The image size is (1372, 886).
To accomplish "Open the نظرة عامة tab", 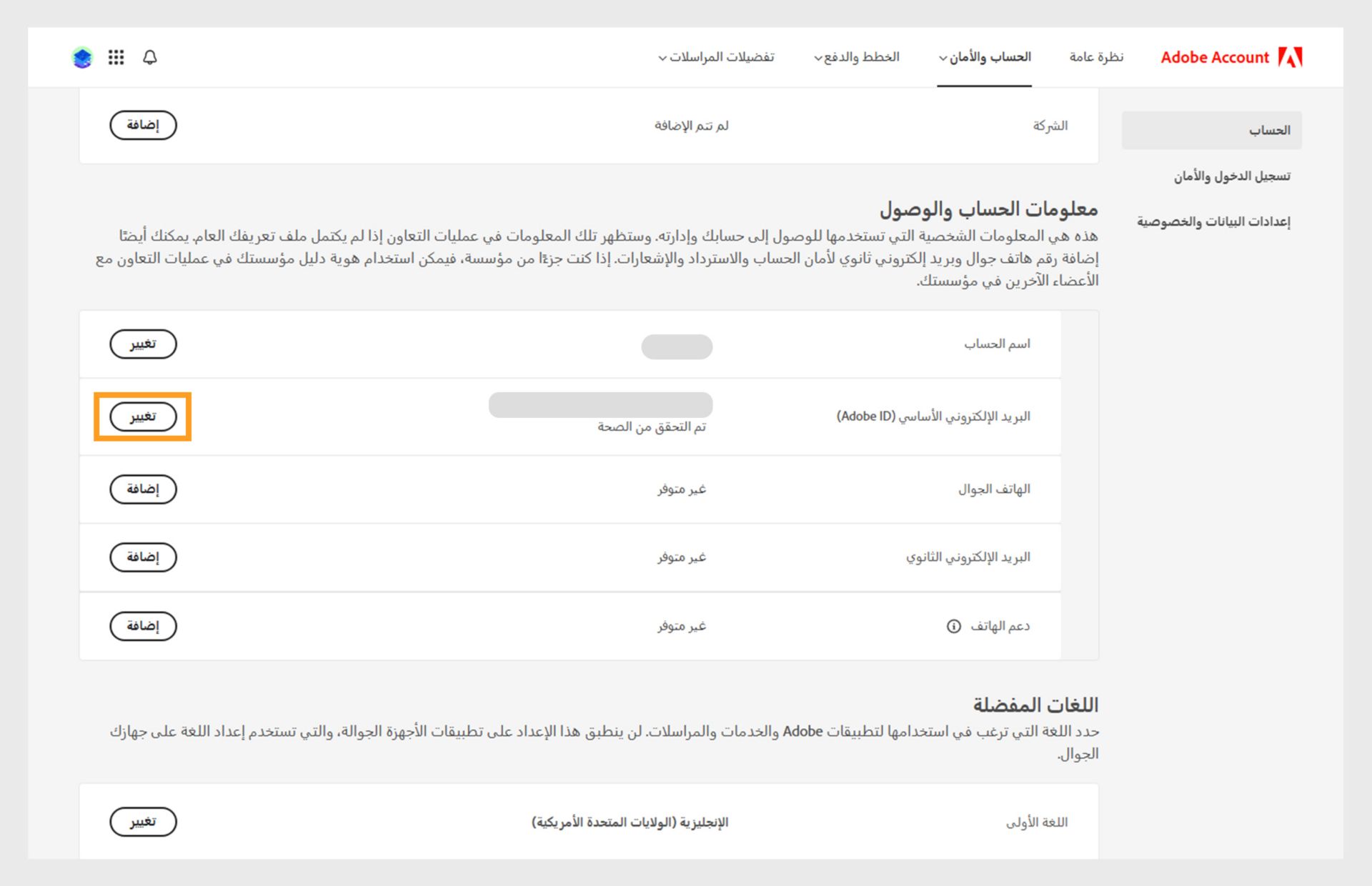I will [x=1096, y=57].
